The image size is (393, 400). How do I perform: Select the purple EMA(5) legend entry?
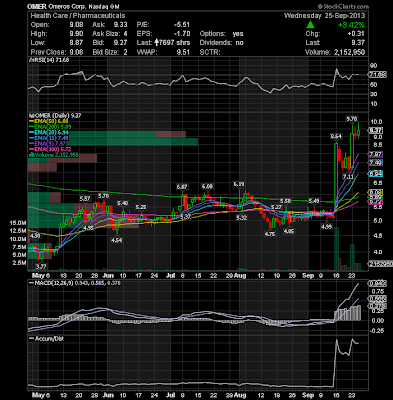coord(48,144)
